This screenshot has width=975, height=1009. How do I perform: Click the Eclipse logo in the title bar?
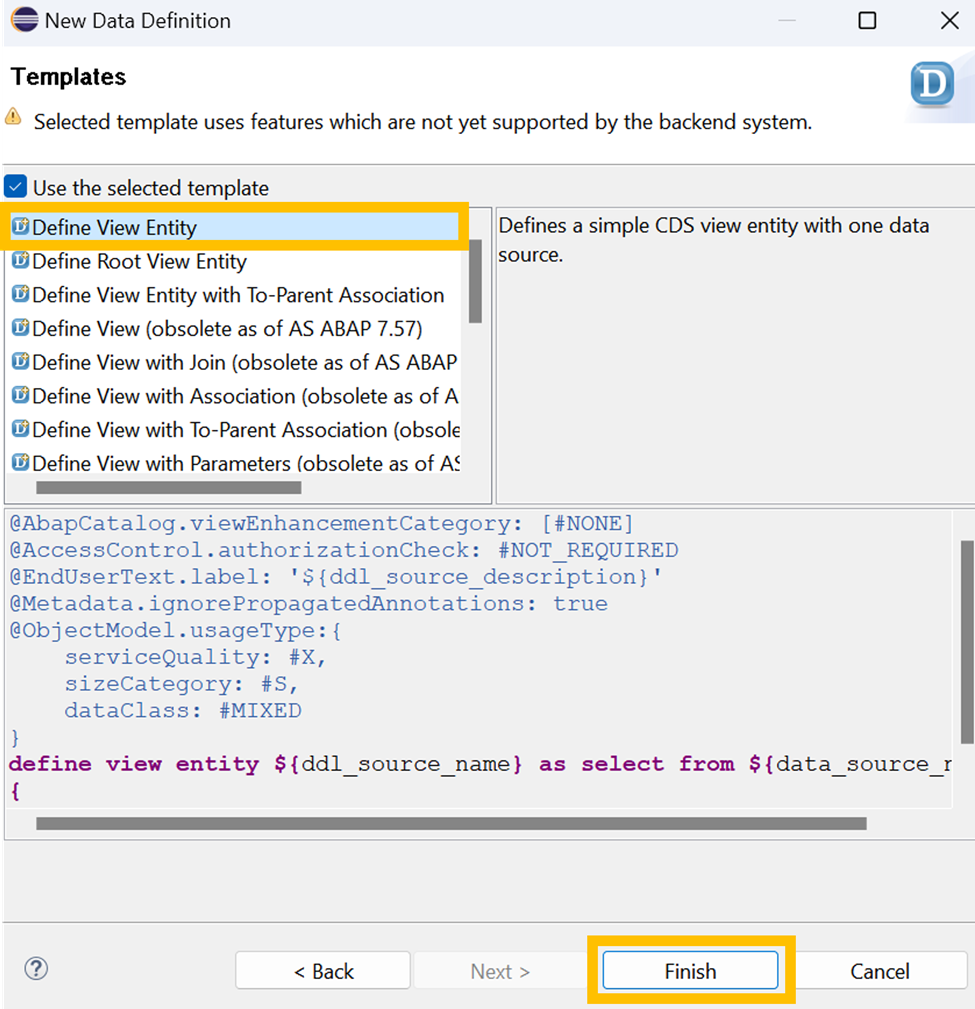(25, 20)
